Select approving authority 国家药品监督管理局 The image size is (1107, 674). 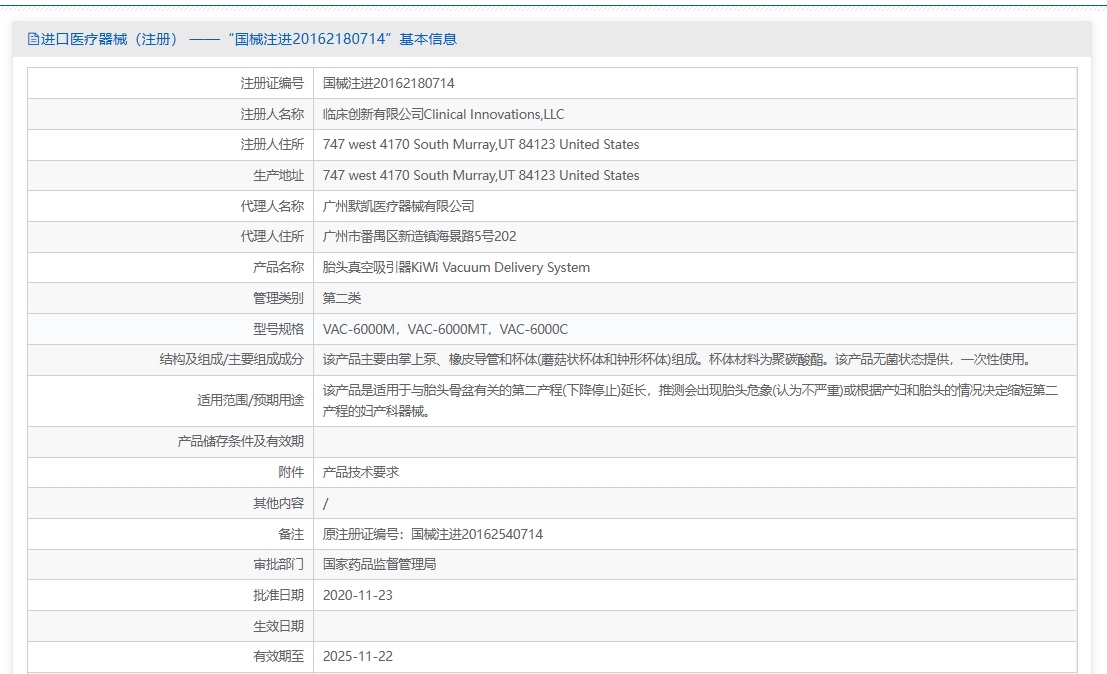(x=380, y=565)
